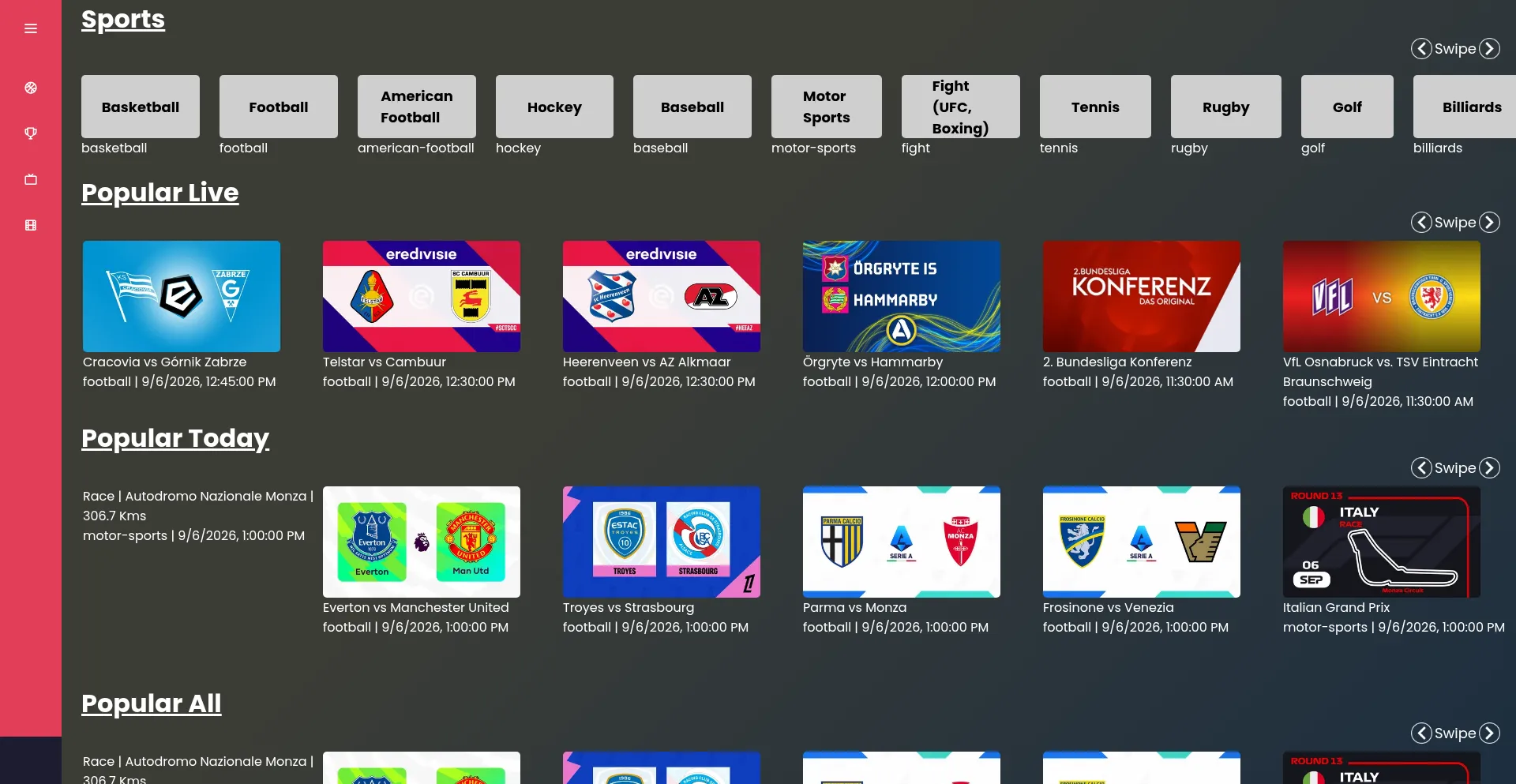Viewport: 1516px width, 784px height.
Task: Click the "Telstar vs Cambuur" title text
Action: click(x=385, y=362)
